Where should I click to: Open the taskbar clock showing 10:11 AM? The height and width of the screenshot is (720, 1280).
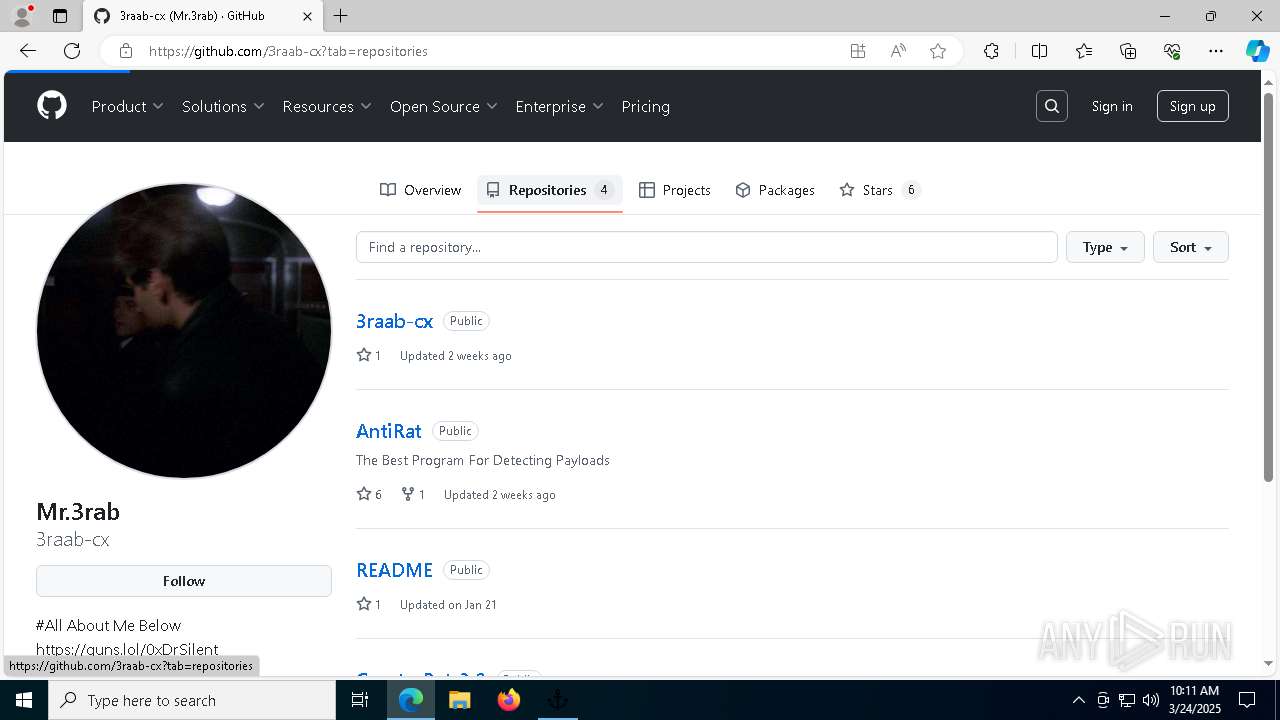(1194, 700)
